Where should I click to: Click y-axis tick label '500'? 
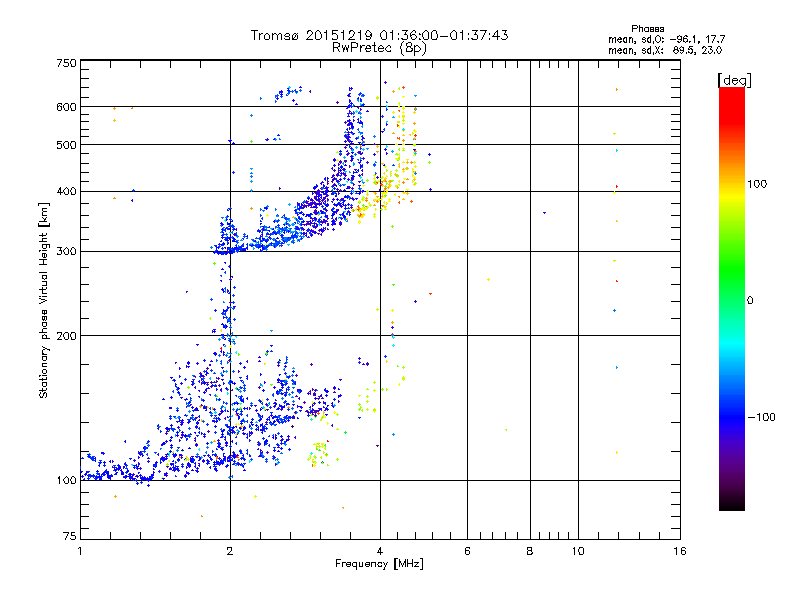click(67, 145)
